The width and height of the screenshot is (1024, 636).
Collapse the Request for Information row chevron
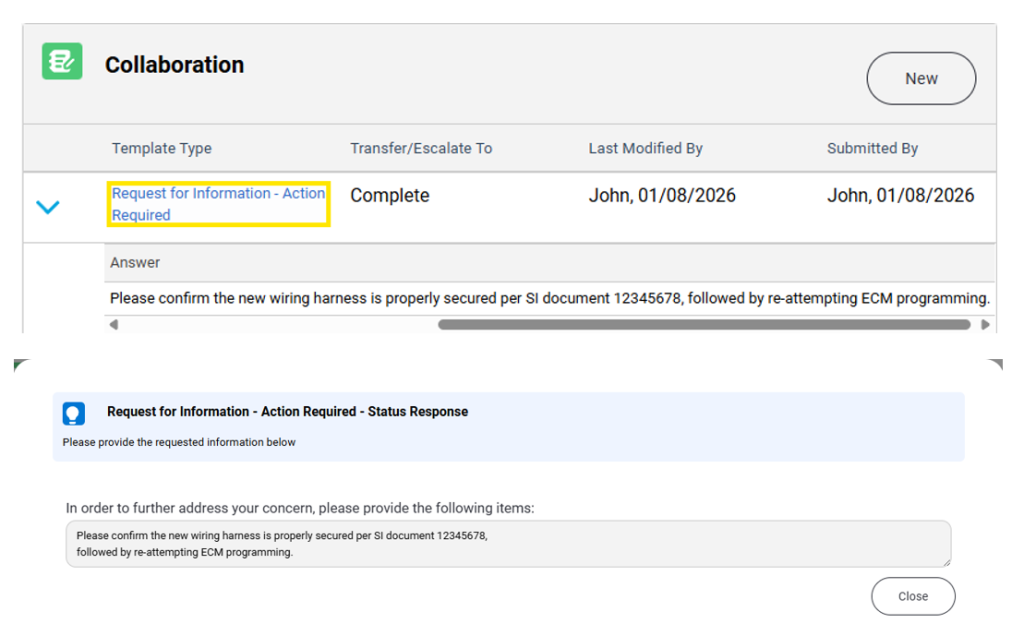point(48,207)
